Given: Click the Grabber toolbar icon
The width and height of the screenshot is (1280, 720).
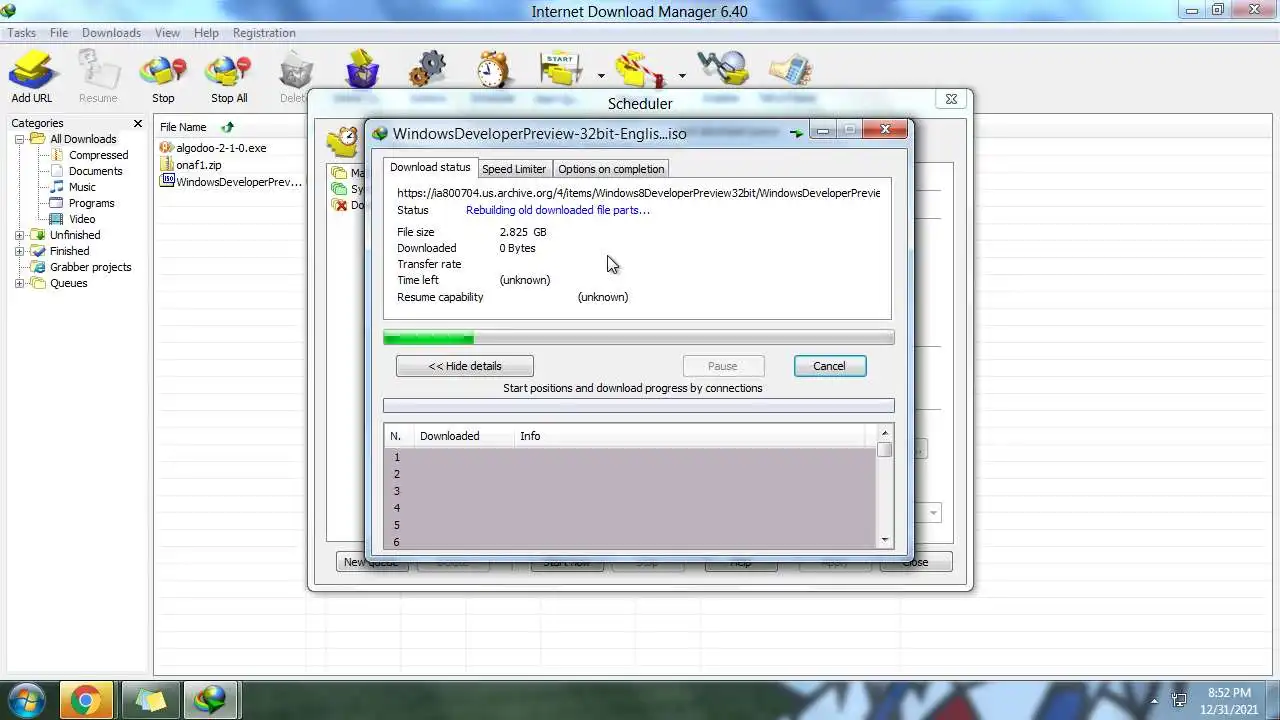Looking at the screenshot, I should (722, 69).
